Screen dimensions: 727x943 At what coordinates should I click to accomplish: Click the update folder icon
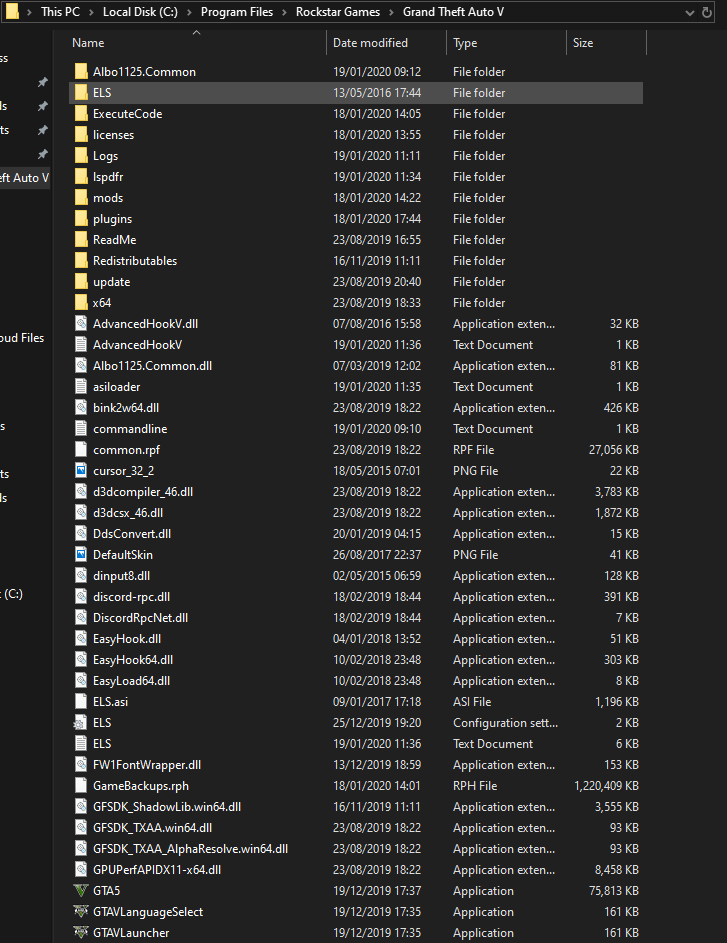[x=81, y=281]
